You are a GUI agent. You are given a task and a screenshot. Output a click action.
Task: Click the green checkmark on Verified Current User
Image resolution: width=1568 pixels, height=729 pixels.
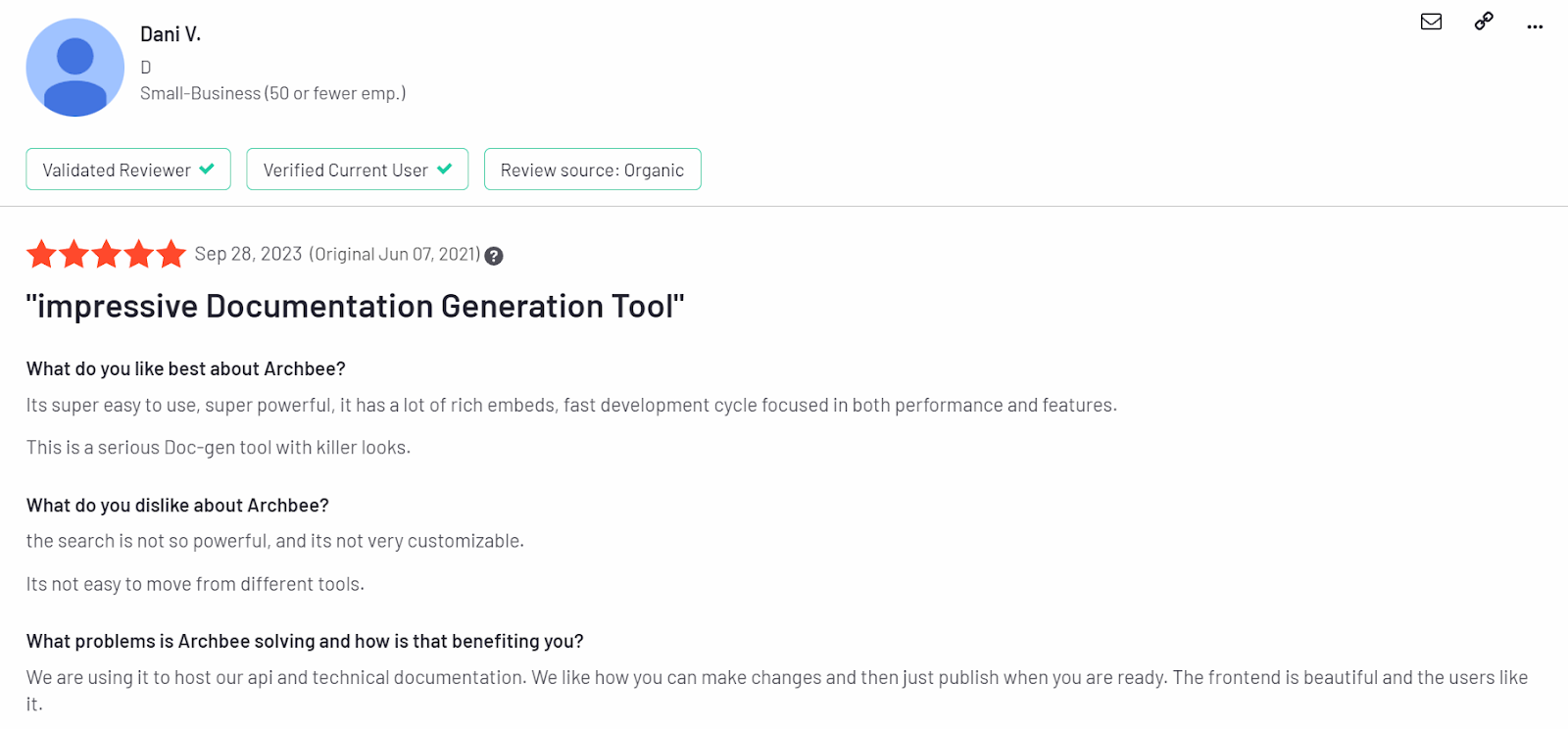tap(445, 169)
